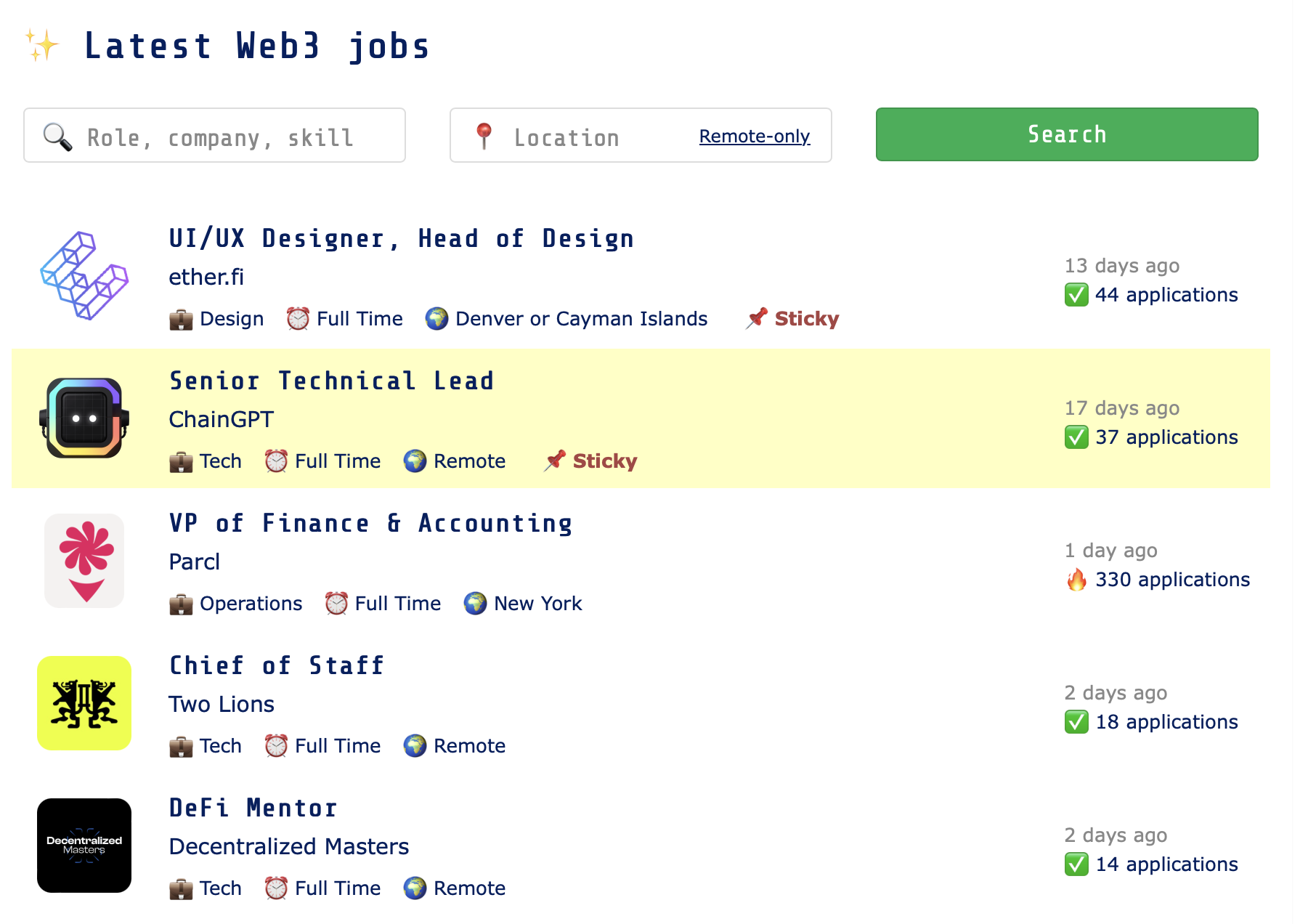Open the ChainGPT robot logo
Image resolution: width=1316 pixels, height=924 pixels.
(x=84, y=418)
